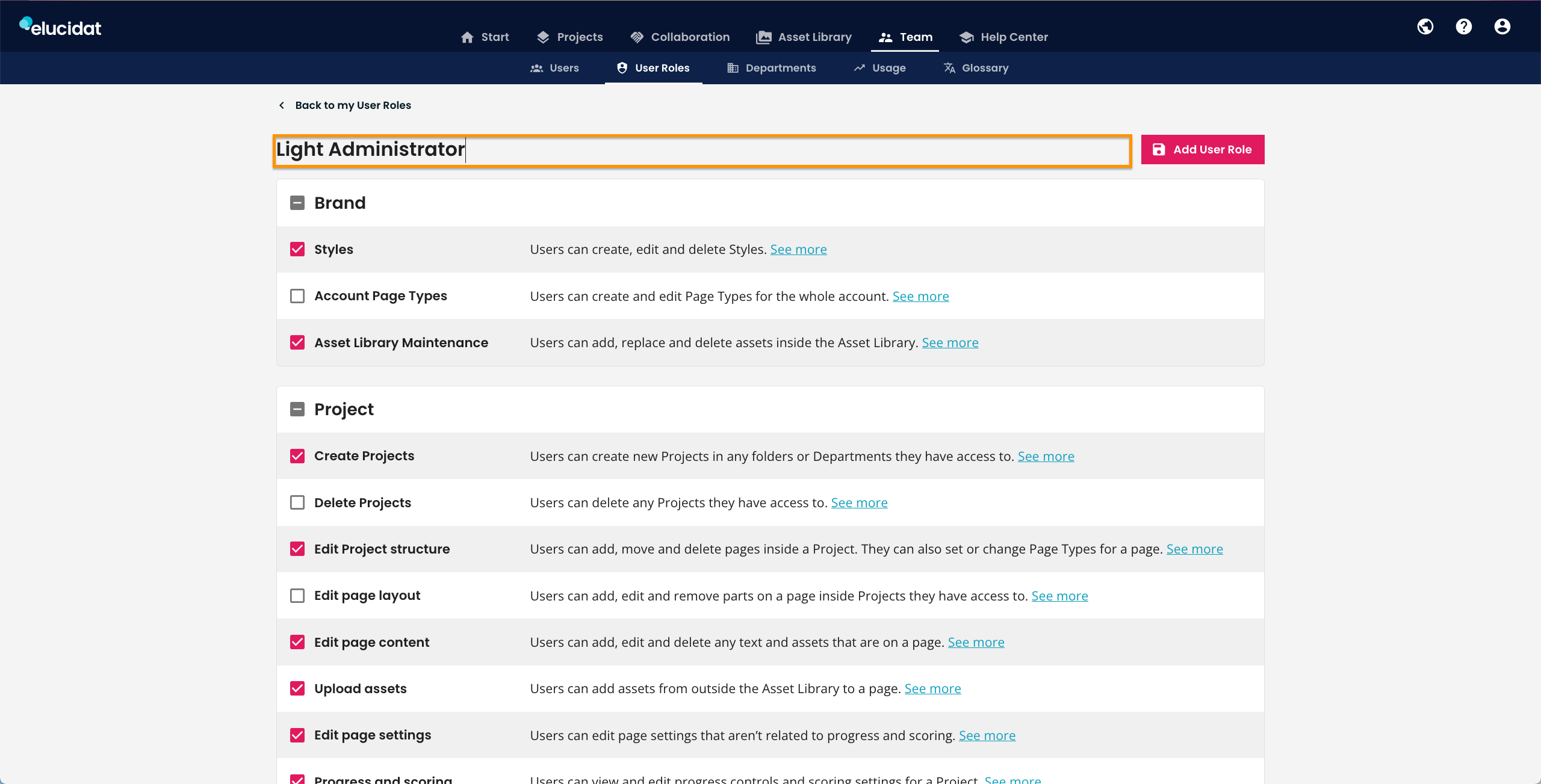Click the Elucidat logo
Screen dimensions: 1541x784
click(60, 27)
